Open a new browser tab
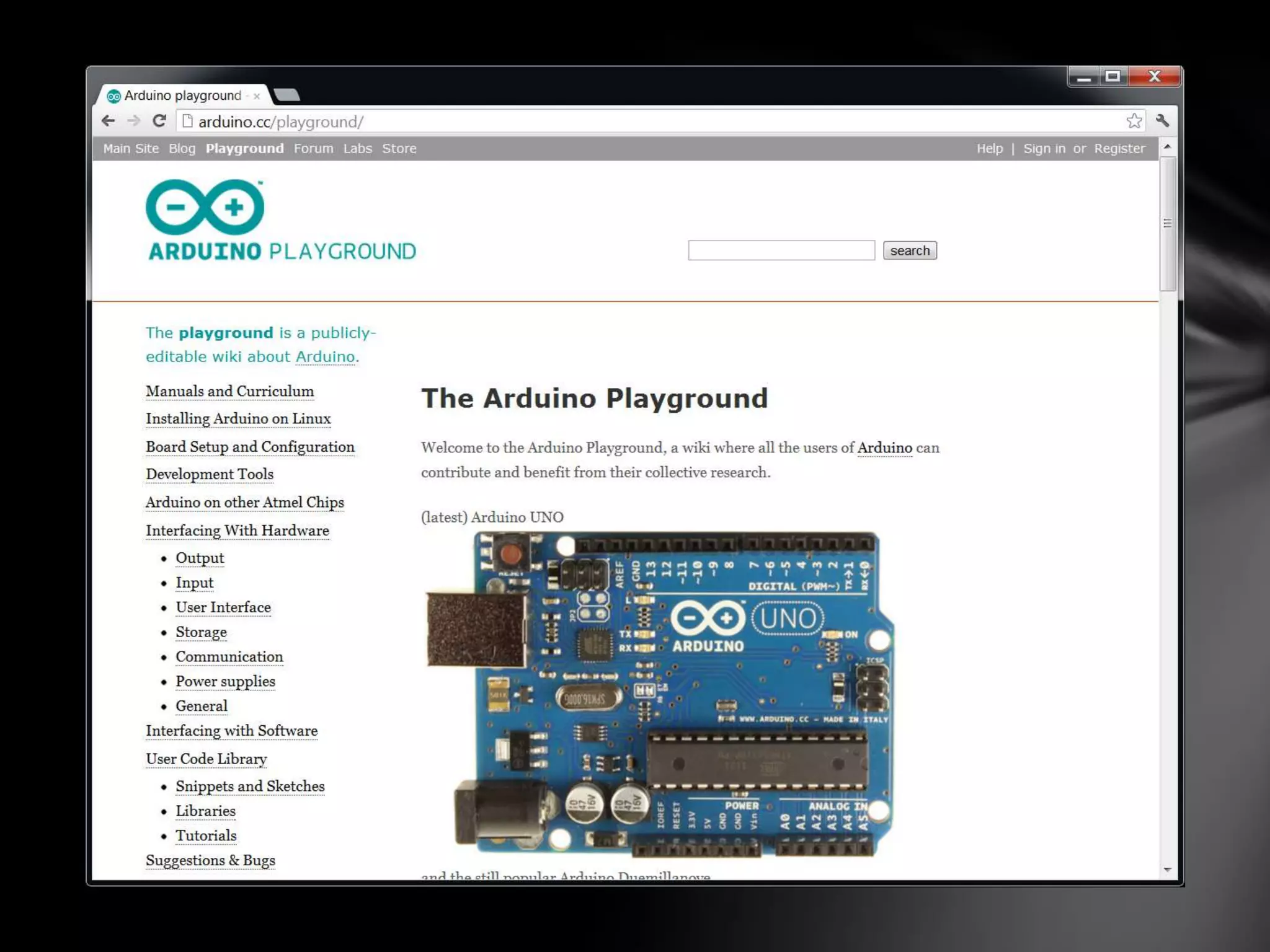 pyautogui.click(x=286, y=95)
